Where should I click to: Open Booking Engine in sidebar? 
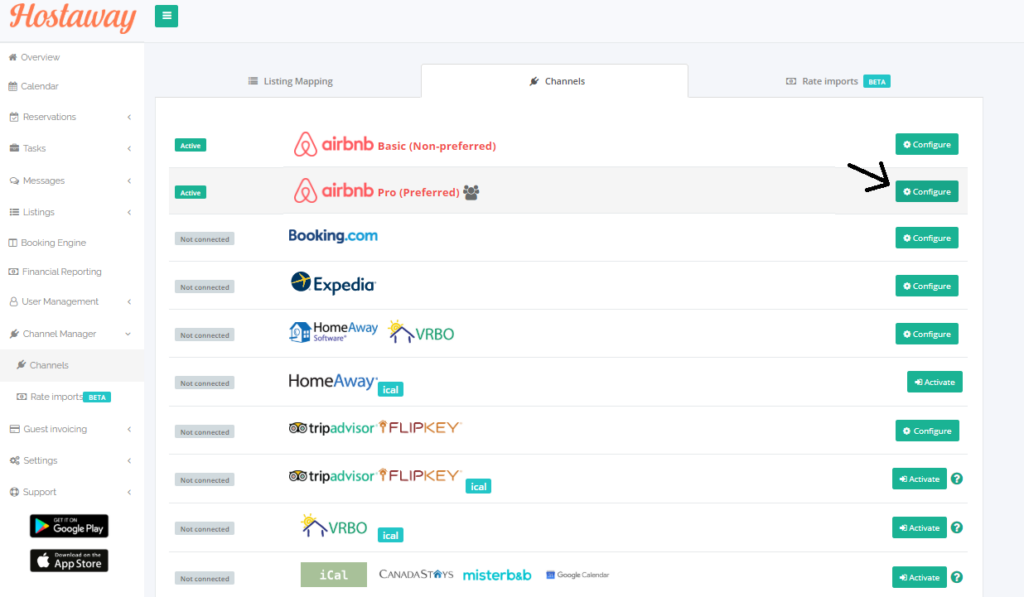click(47, 242)
